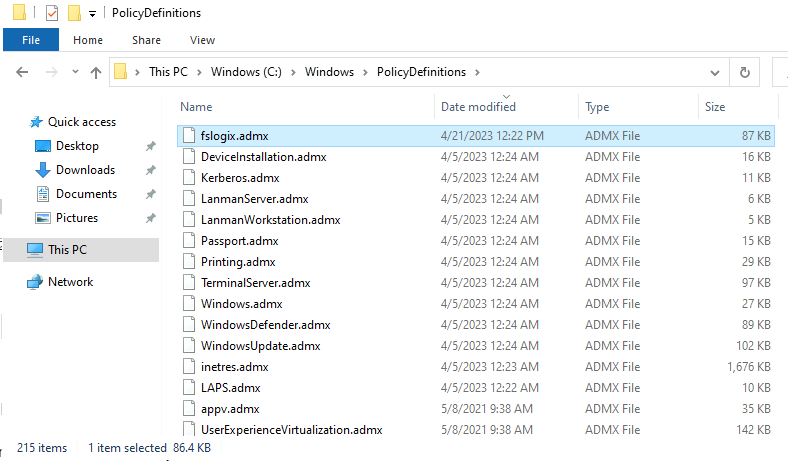
Task: Click the Windows.admx file icon
Action: tap(189, 303)
